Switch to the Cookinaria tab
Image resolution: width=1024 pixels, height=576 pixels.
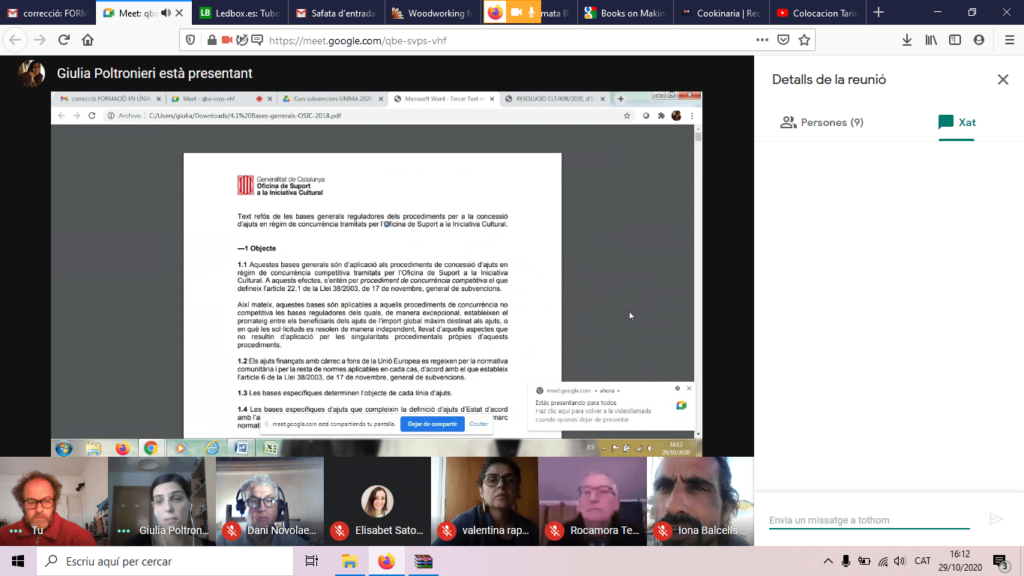tap(722, 12)
